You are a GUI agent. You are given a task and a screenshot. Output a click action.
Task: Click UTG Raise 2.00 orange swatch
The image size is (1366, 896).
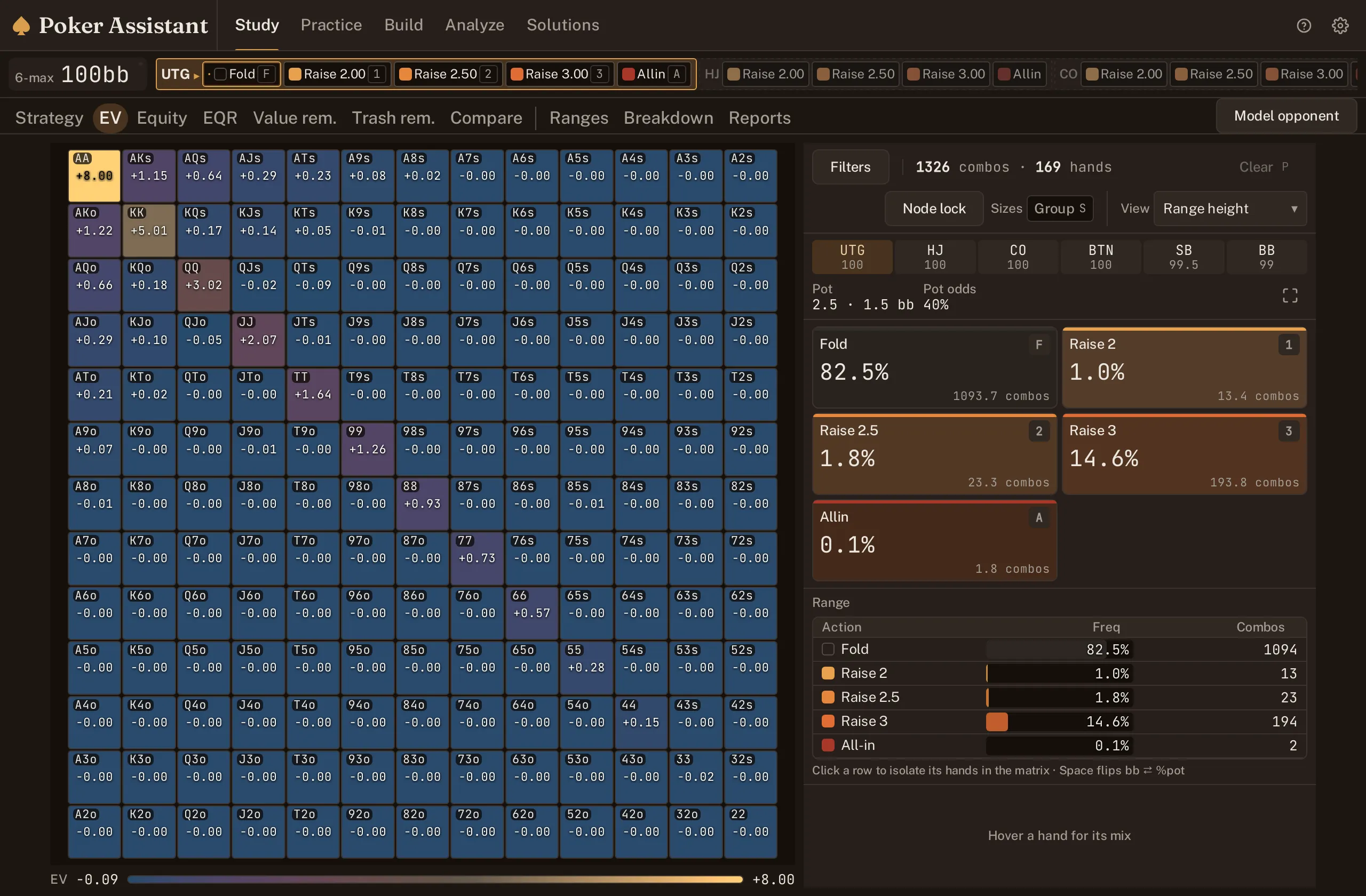click(295, 74)
